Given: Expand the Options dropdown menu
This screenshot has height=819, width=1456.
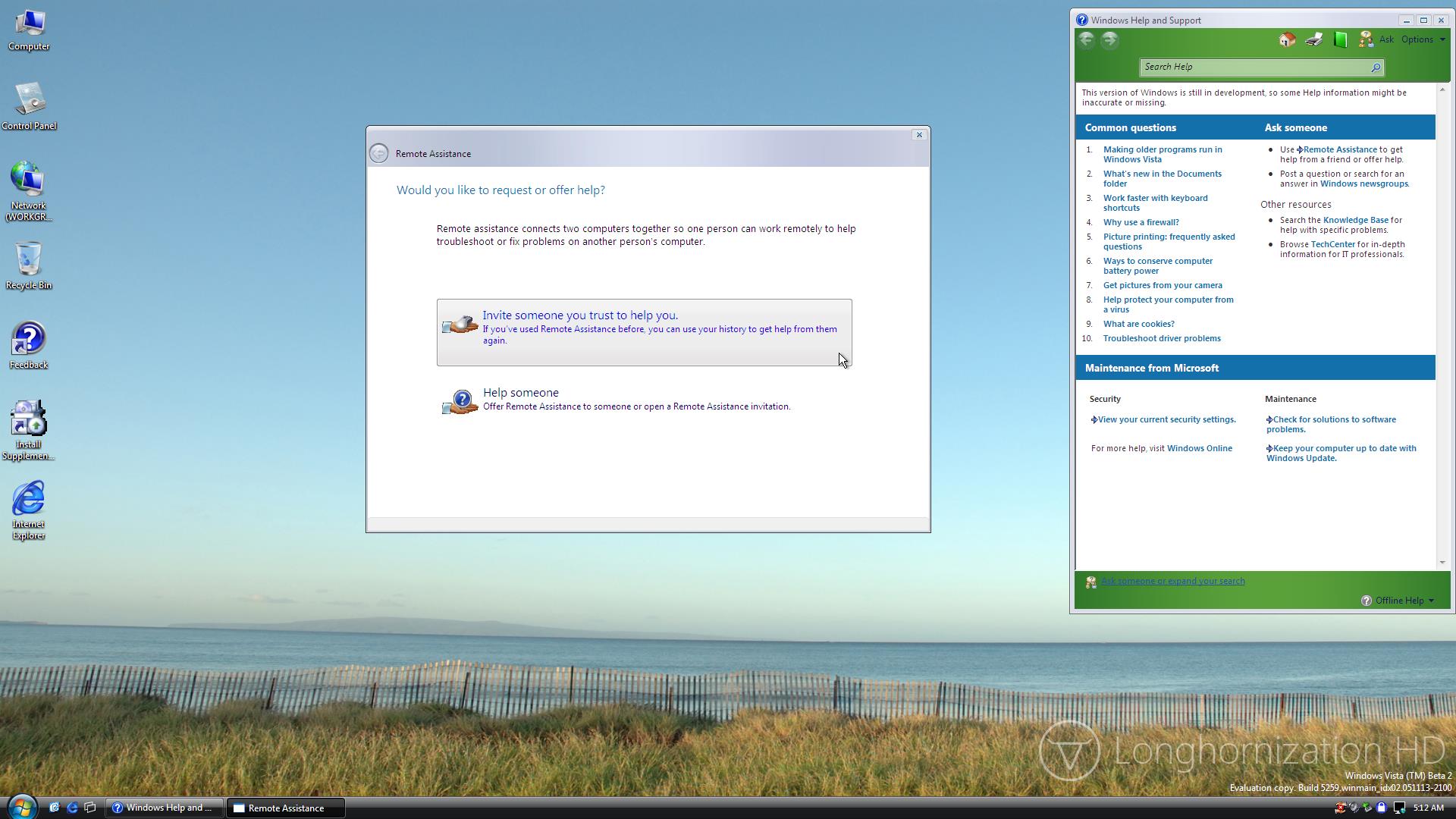Looking at the screenshot, I should point(1423,39).
